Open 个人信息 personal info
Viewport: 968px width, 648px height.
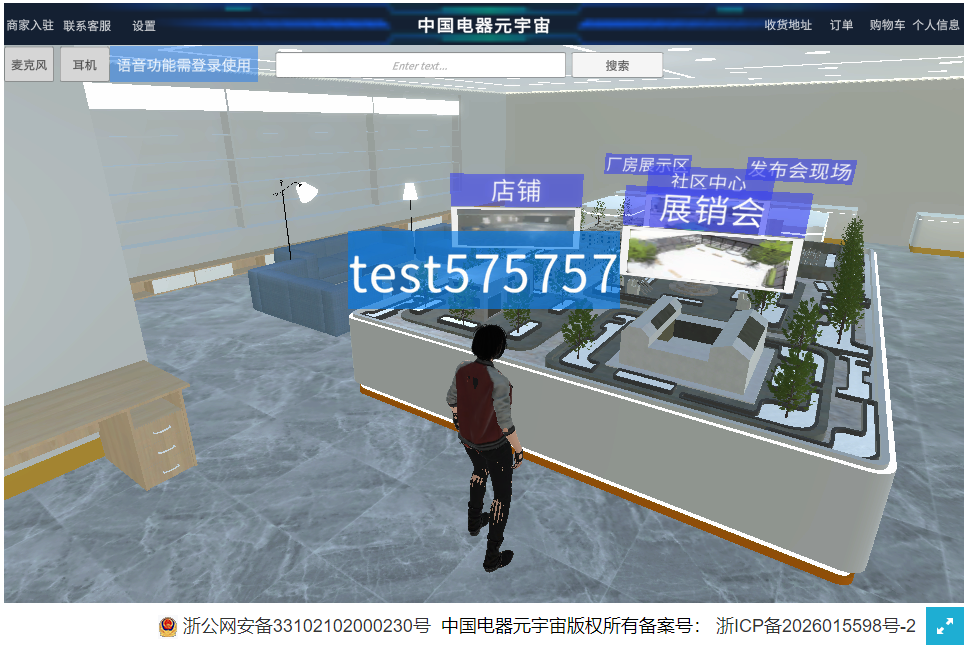pos(936,25)
